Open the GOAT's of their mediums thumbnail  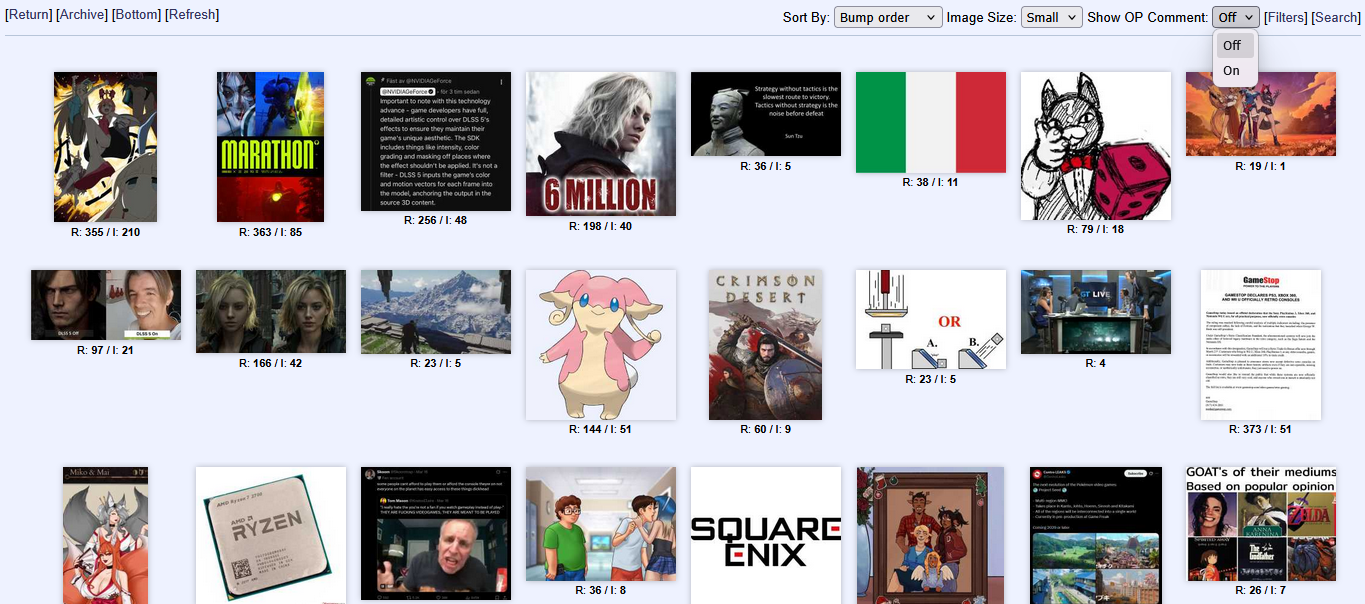pos(1261,524)
